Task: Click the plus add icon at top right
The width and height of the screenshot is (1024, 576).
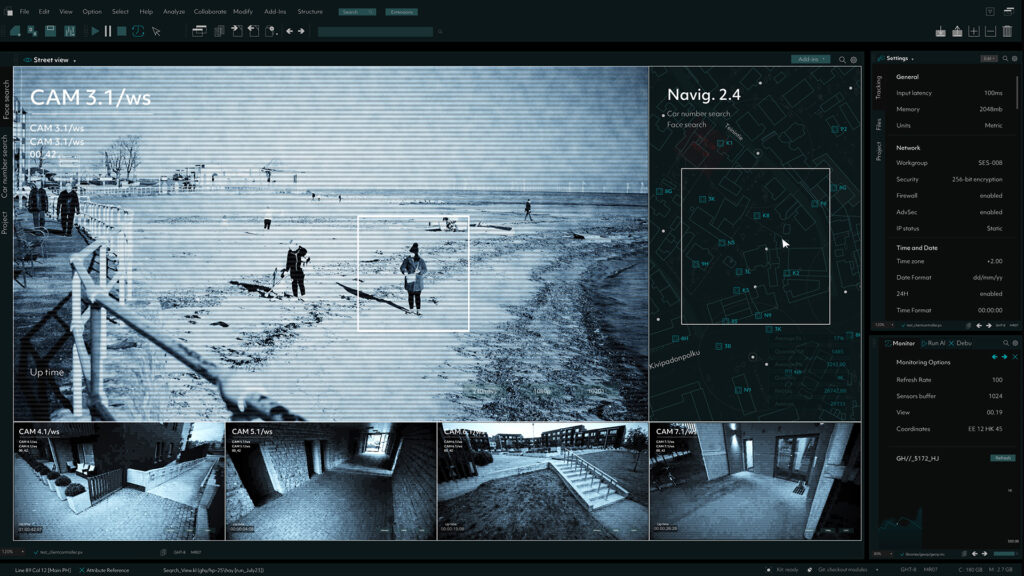Action: pos(974,31)
